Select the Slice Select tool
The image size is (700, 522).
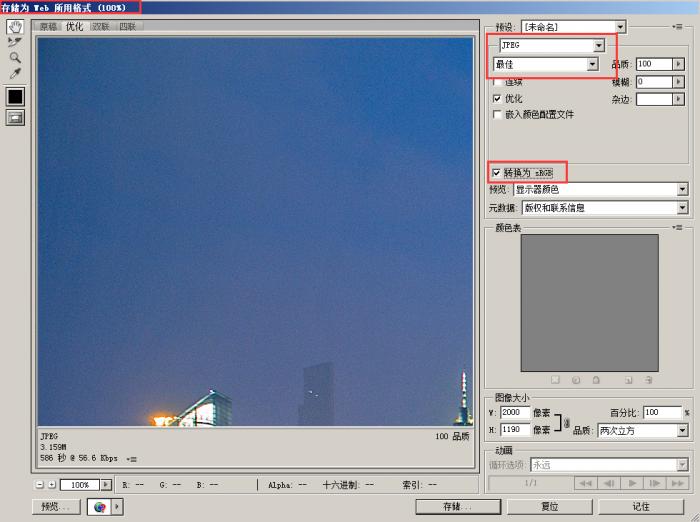15,42
